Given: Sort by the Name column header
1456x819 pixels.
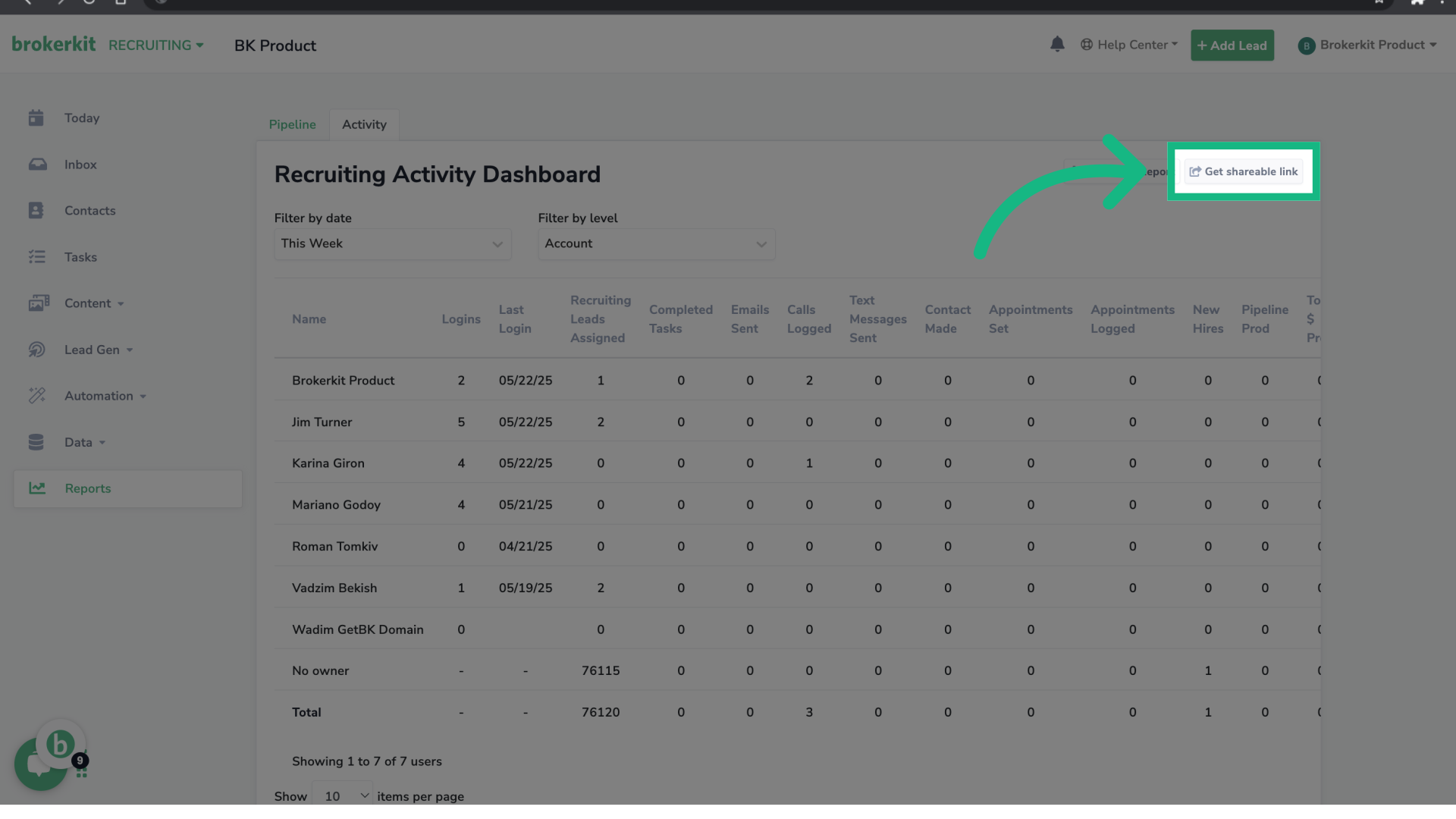Looking at the screenshot, I should point(309,319).
